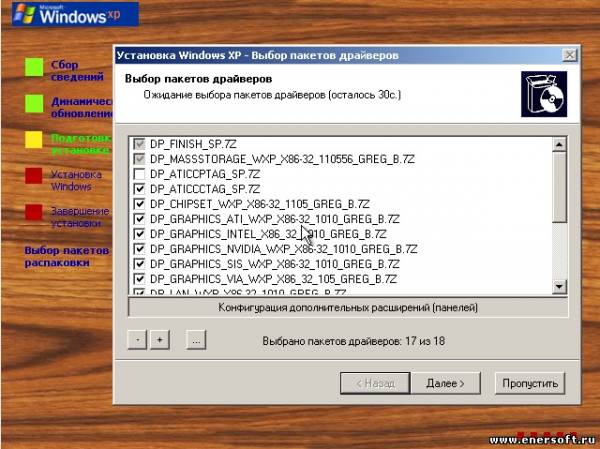Select DP_GRAPHICS_SIS_WXP_X86-32_1010 entry
This screenshot has height=449, width=600.
pos(275,264)
